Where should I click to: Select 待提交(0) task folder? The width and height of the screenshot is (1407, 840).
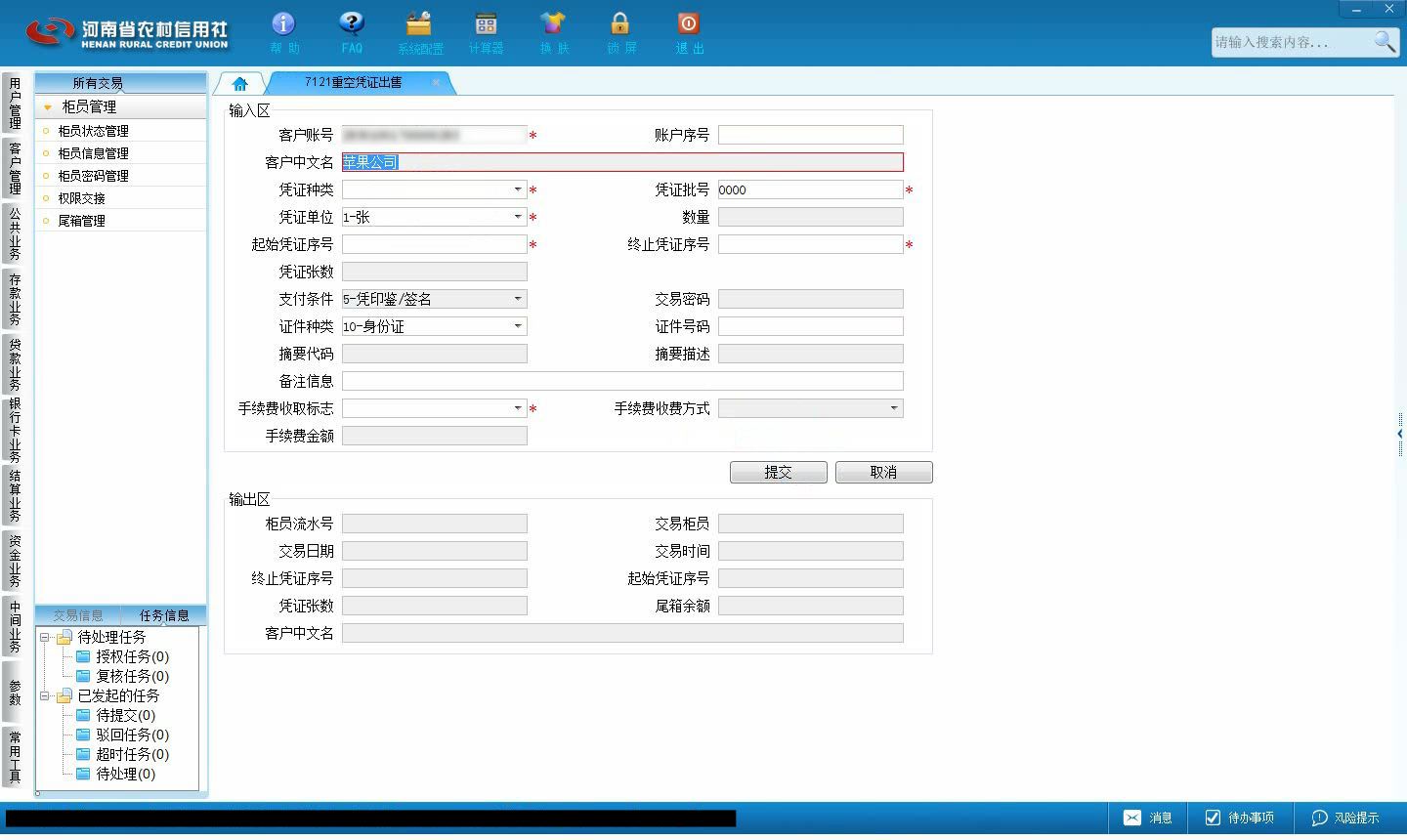[x=115, y=715]
